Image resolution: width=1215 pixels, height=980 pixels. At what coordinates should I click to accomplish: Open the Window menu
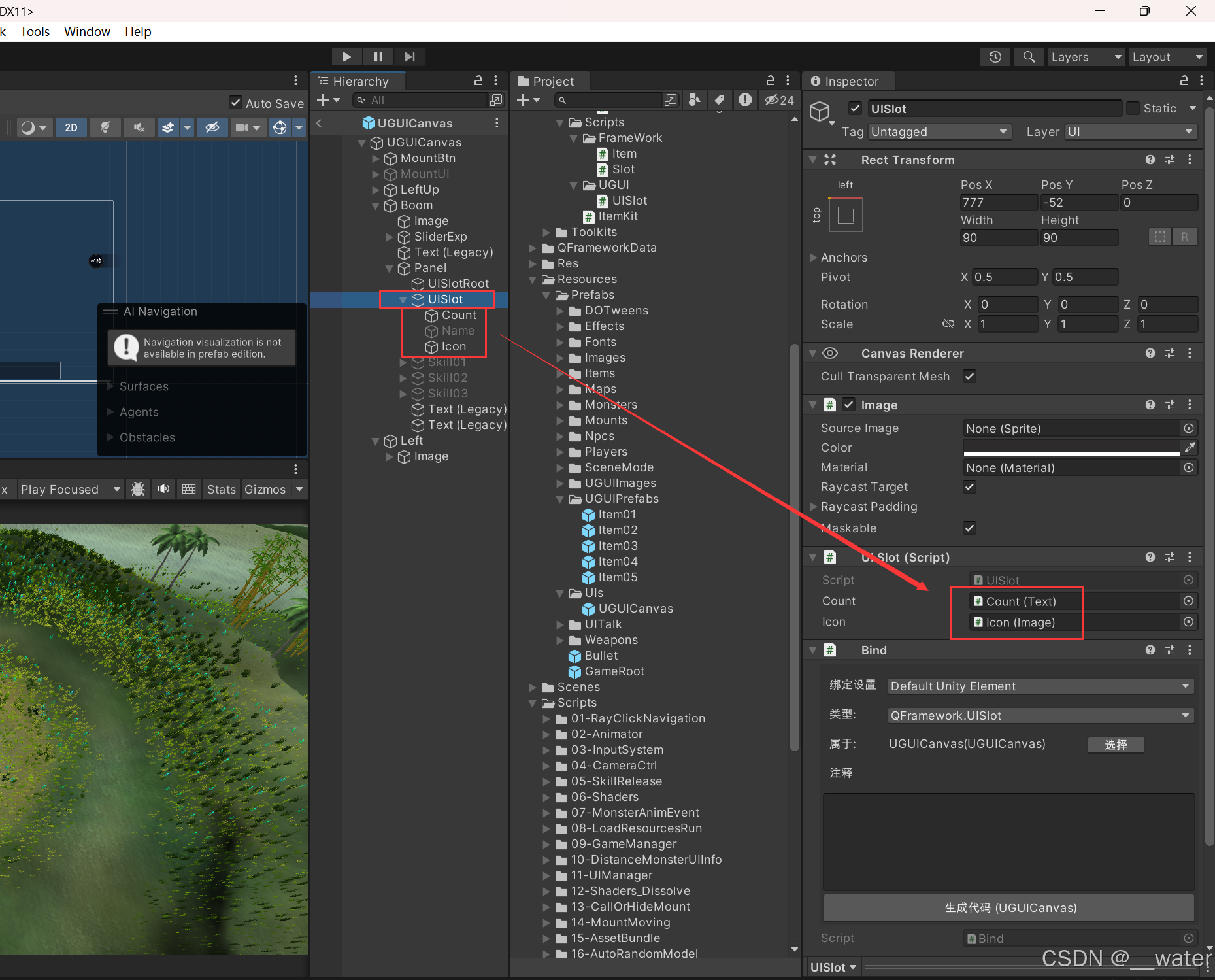(87, 31)
